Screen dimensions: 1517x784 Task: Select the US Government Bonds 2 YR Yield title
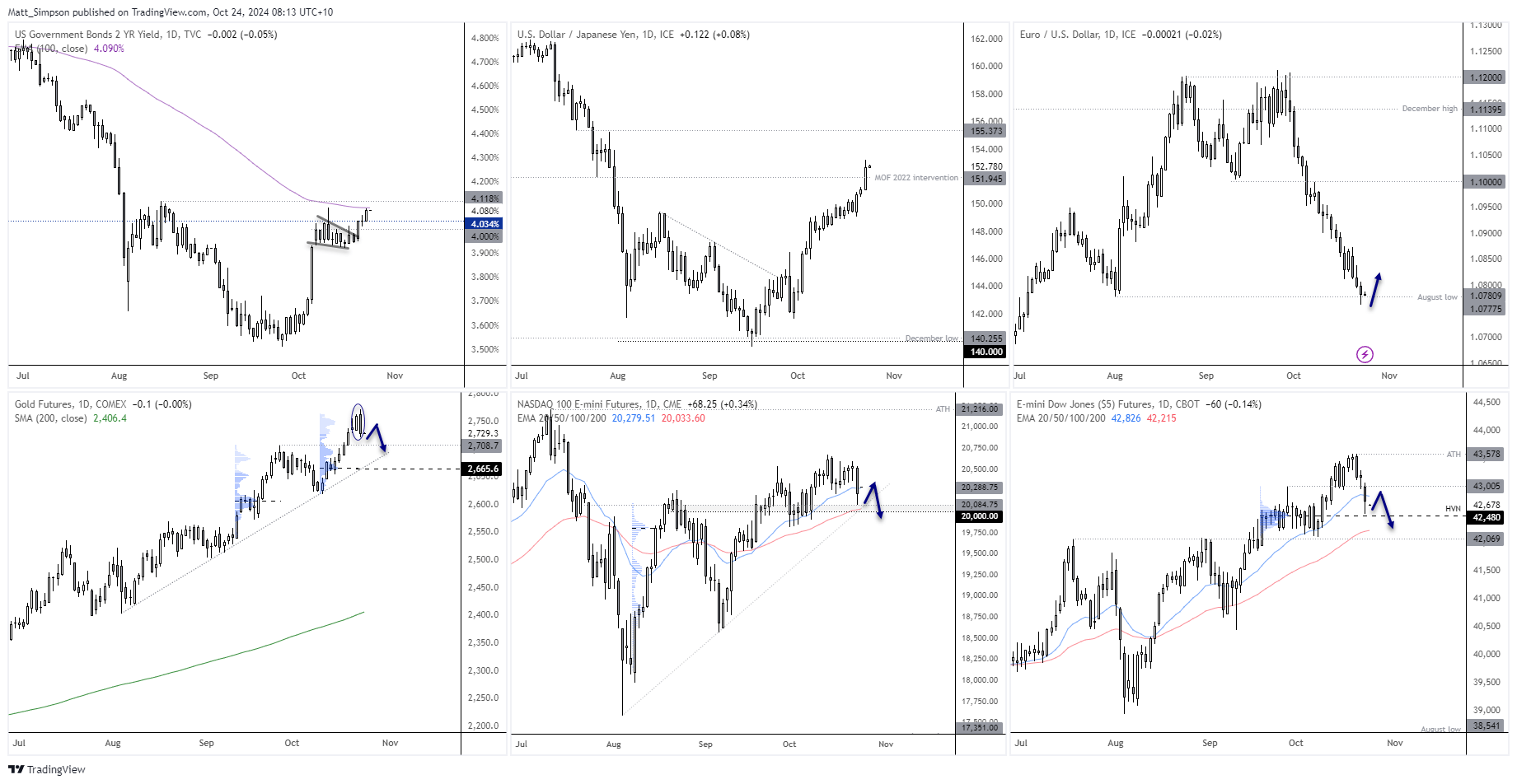pyautogui.click(x=88, y=35)
